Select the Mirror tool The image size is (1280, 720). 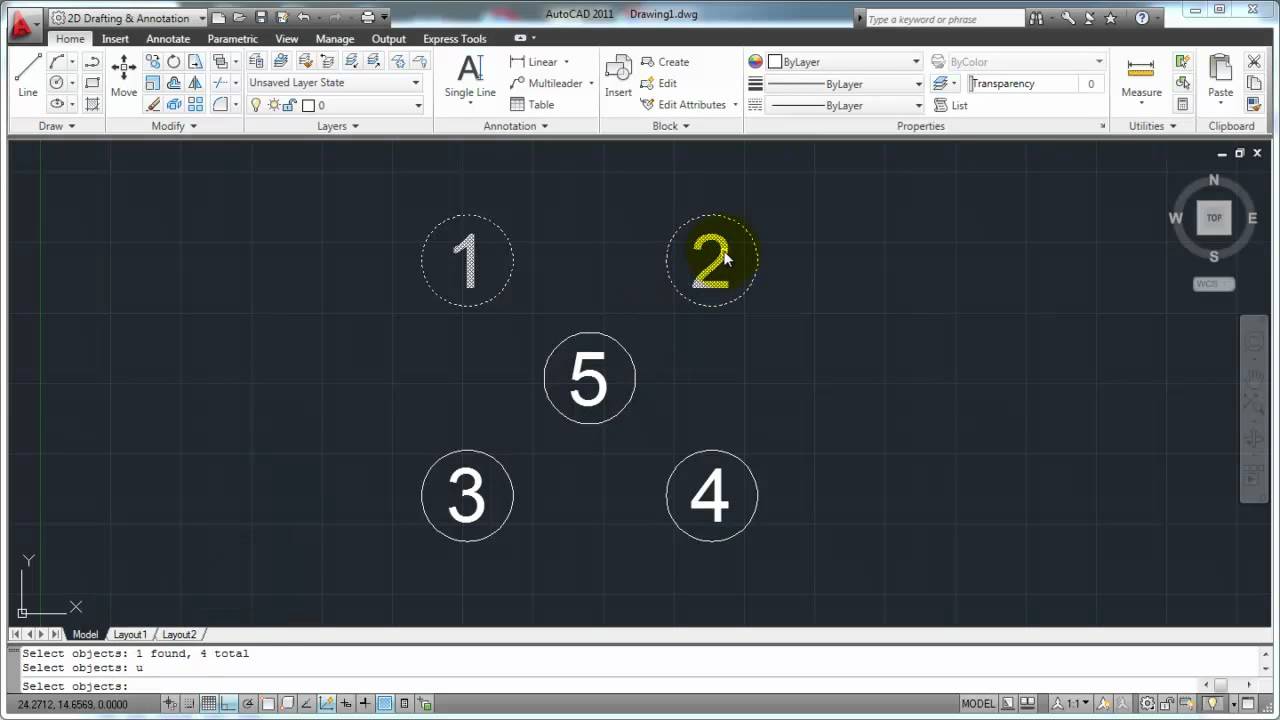195,83
